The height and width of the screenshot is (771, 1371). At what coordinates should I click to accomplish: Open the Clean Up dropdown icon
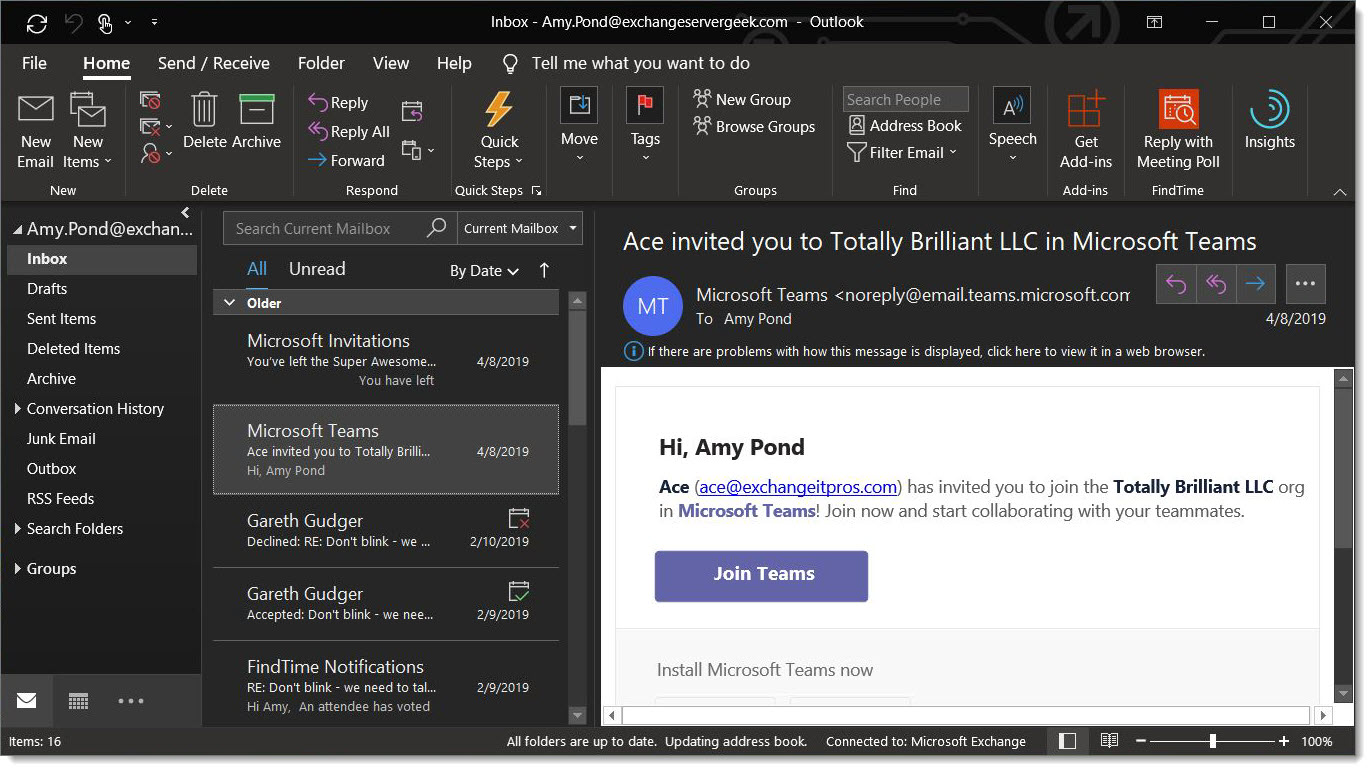click(156, 127)
